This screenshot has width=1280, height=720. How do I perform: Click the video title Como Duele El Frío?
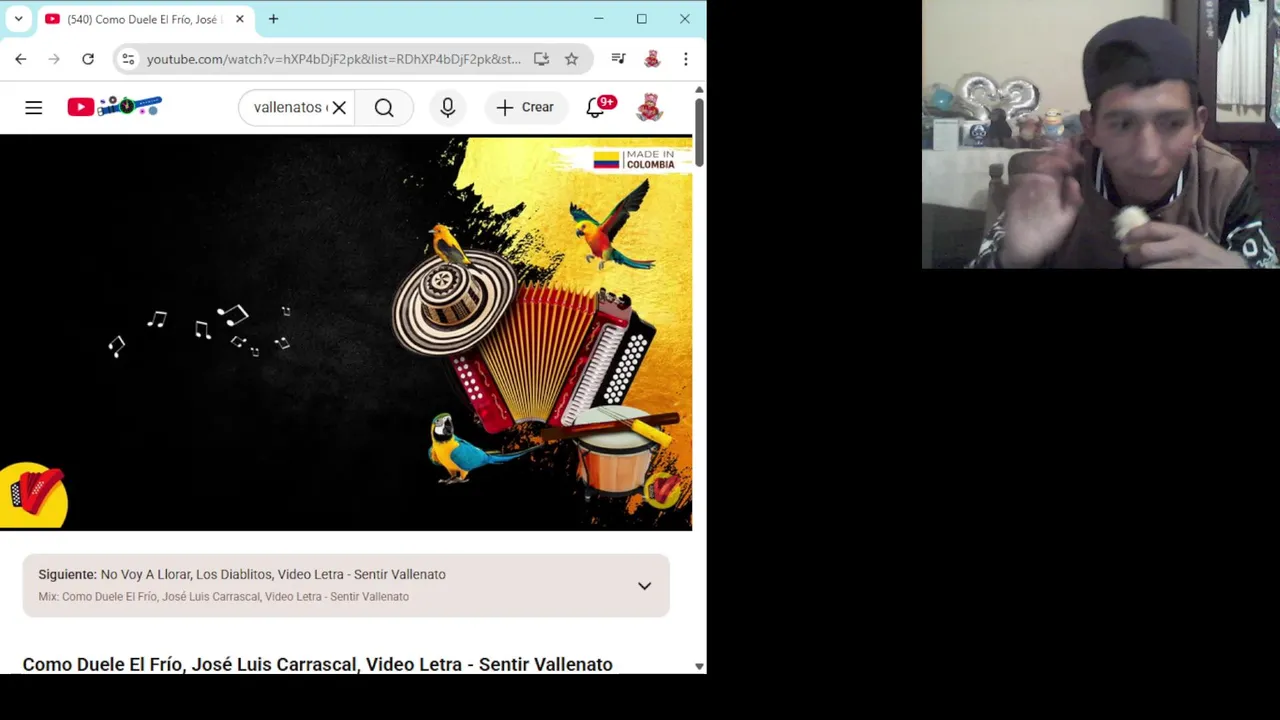coord(317,664)
